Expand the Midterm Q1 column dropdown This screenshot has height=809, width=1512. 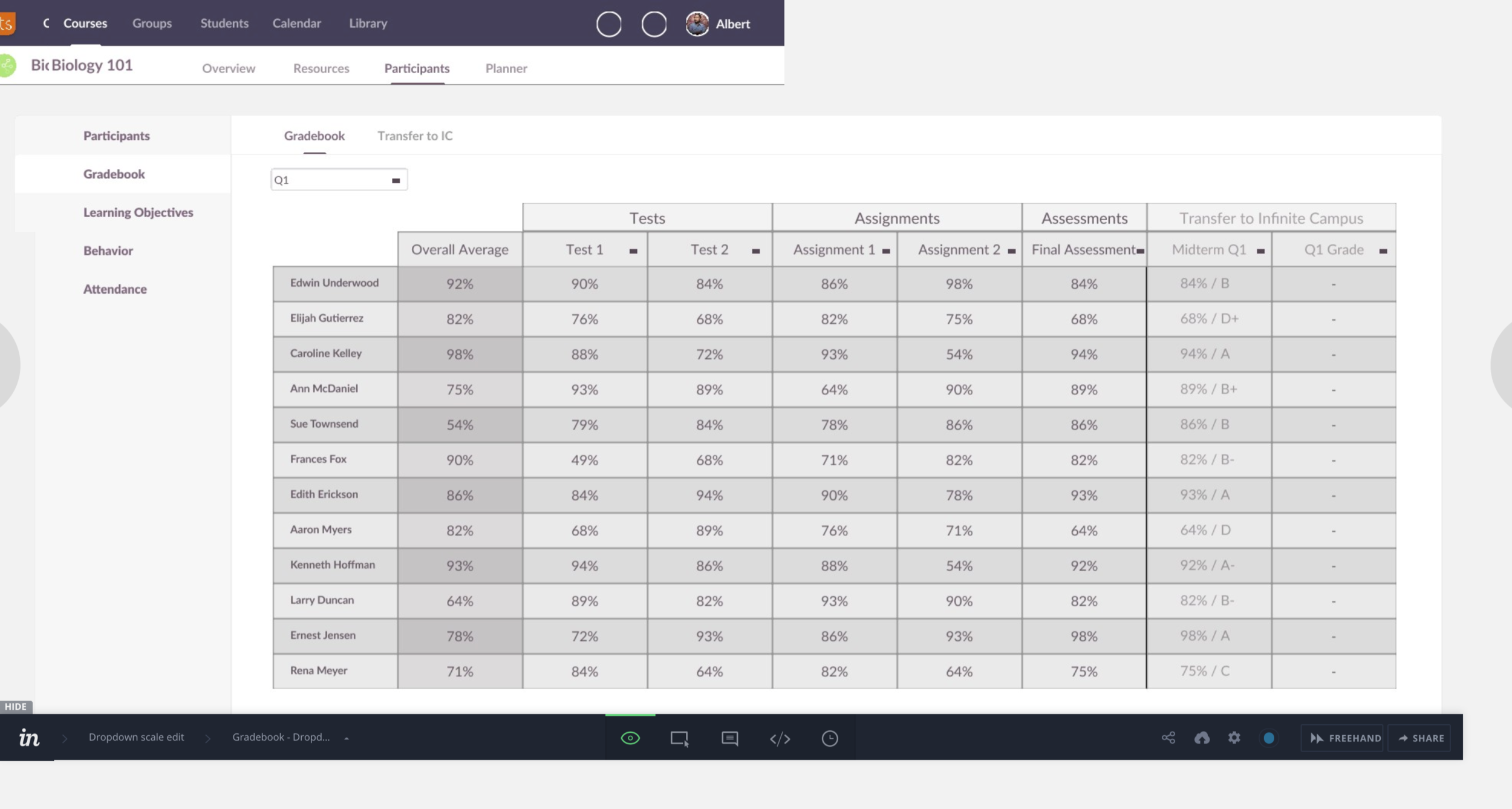pos(1260,251)
